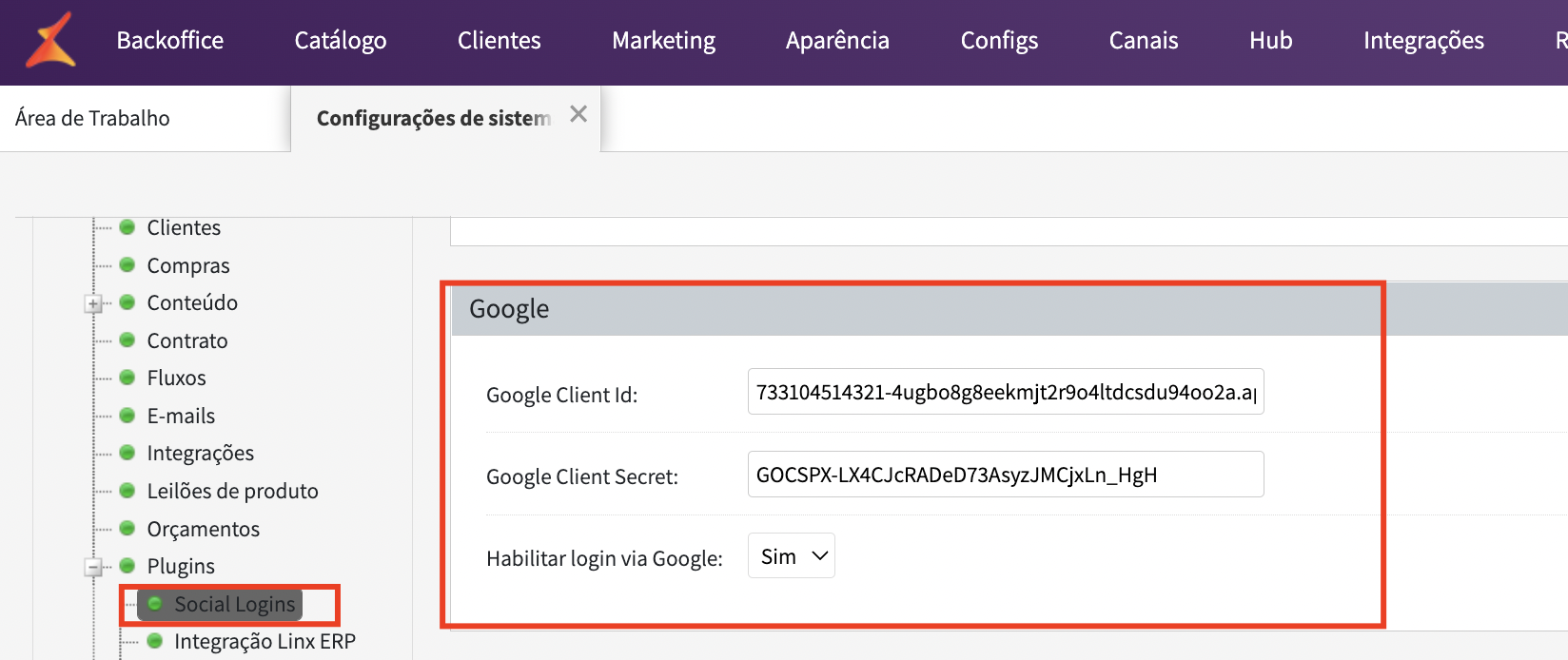The height and width of the screenshot is (660, 1568).
Task: Click the Google Client Id field
Action: click(x=1006, y=392)
